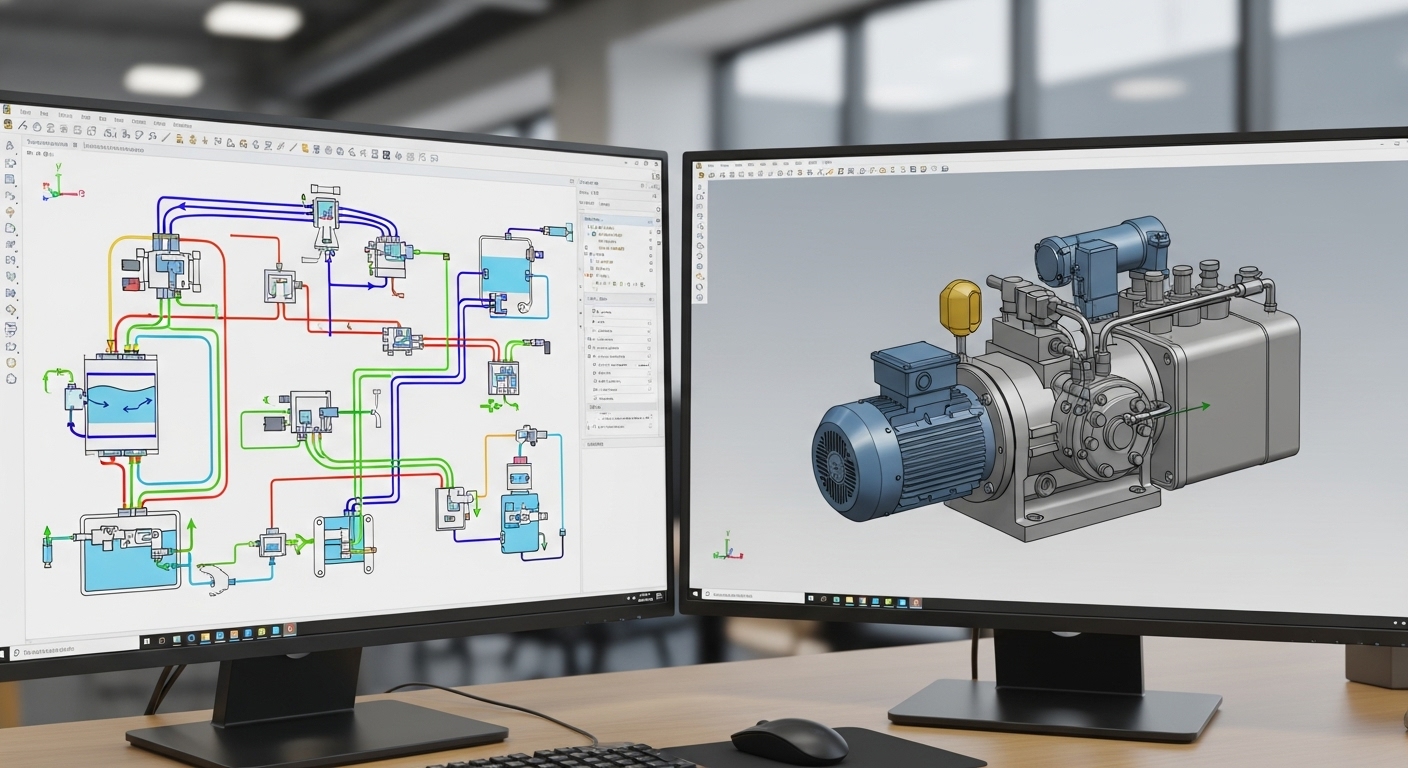Screen dimensions: 1408x768
Task: Click the XYZ axis triad in the 3D view
Action: [x=728, y=547]
